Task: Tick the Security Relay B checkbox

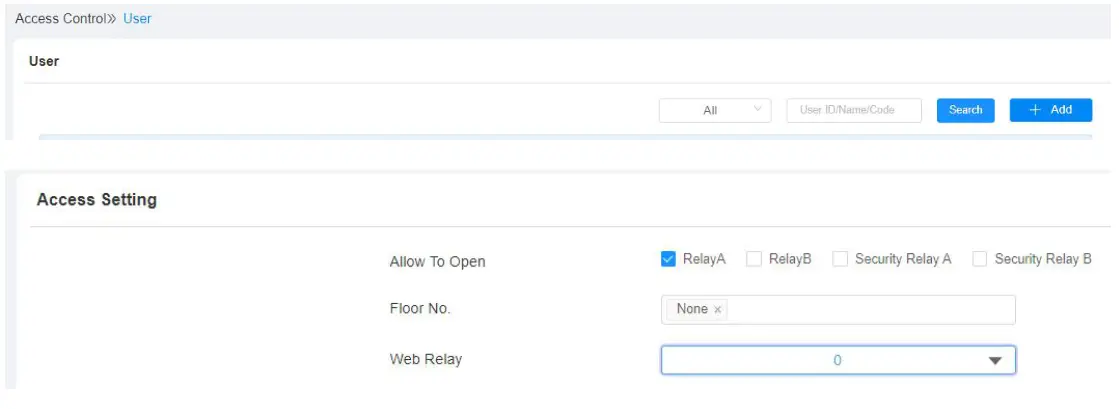Action: coord(980,259)
